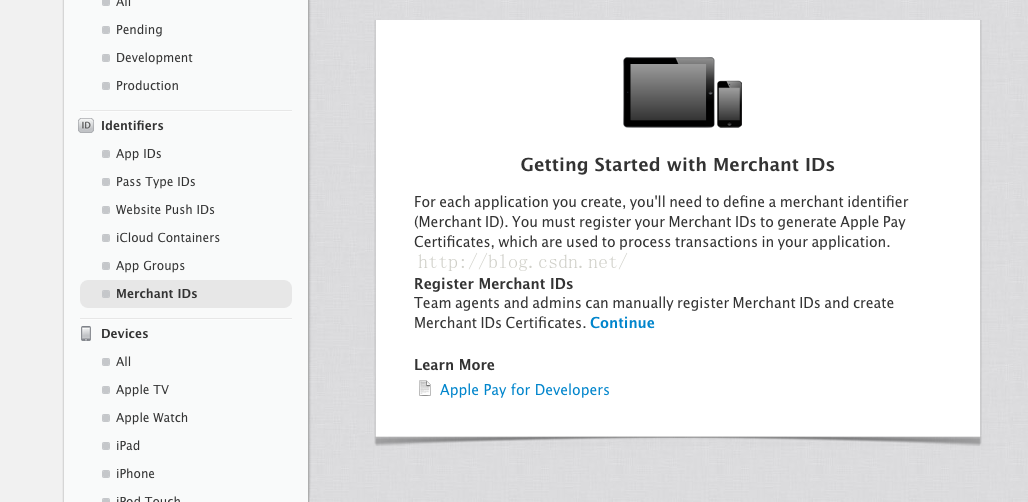This screenshot has width=1028, height=502.
Task: Click the iPad and iPhone devices image
Action: [x=682, y=92]
